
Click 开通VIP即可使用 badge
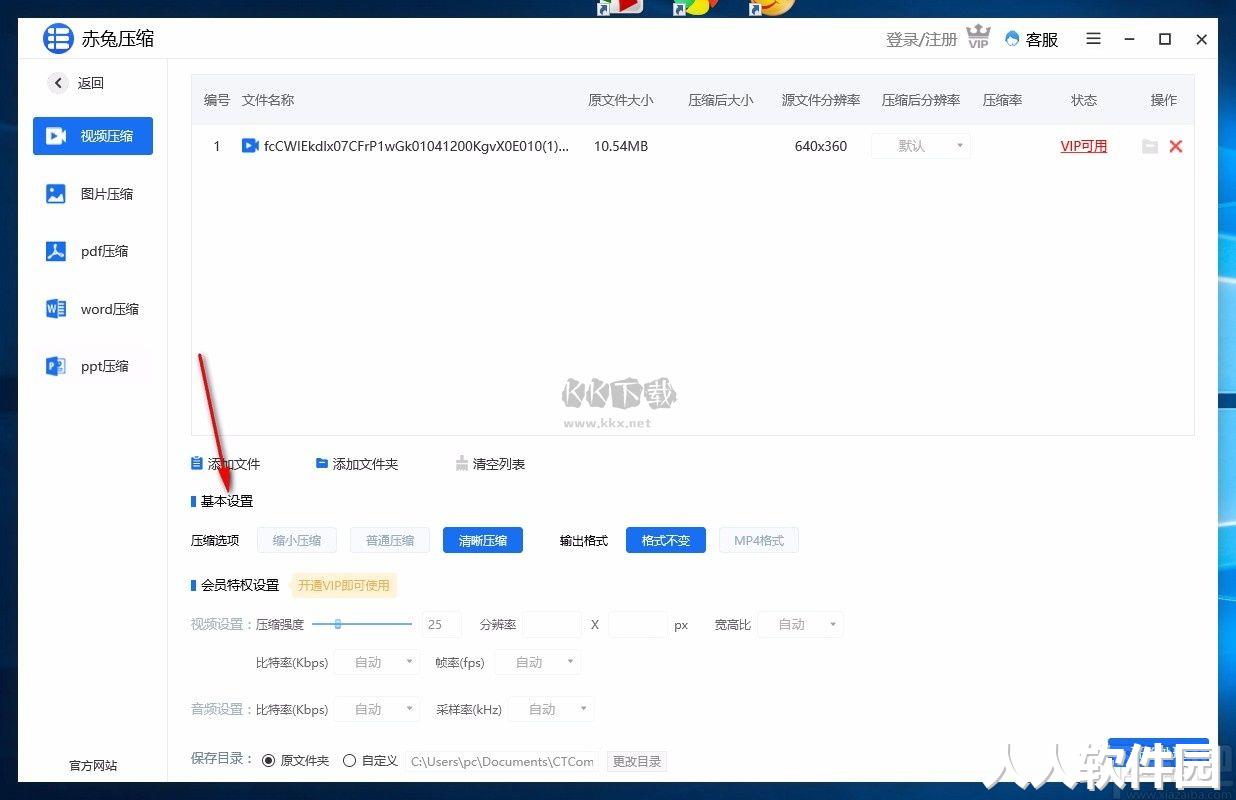pos(344,585)
